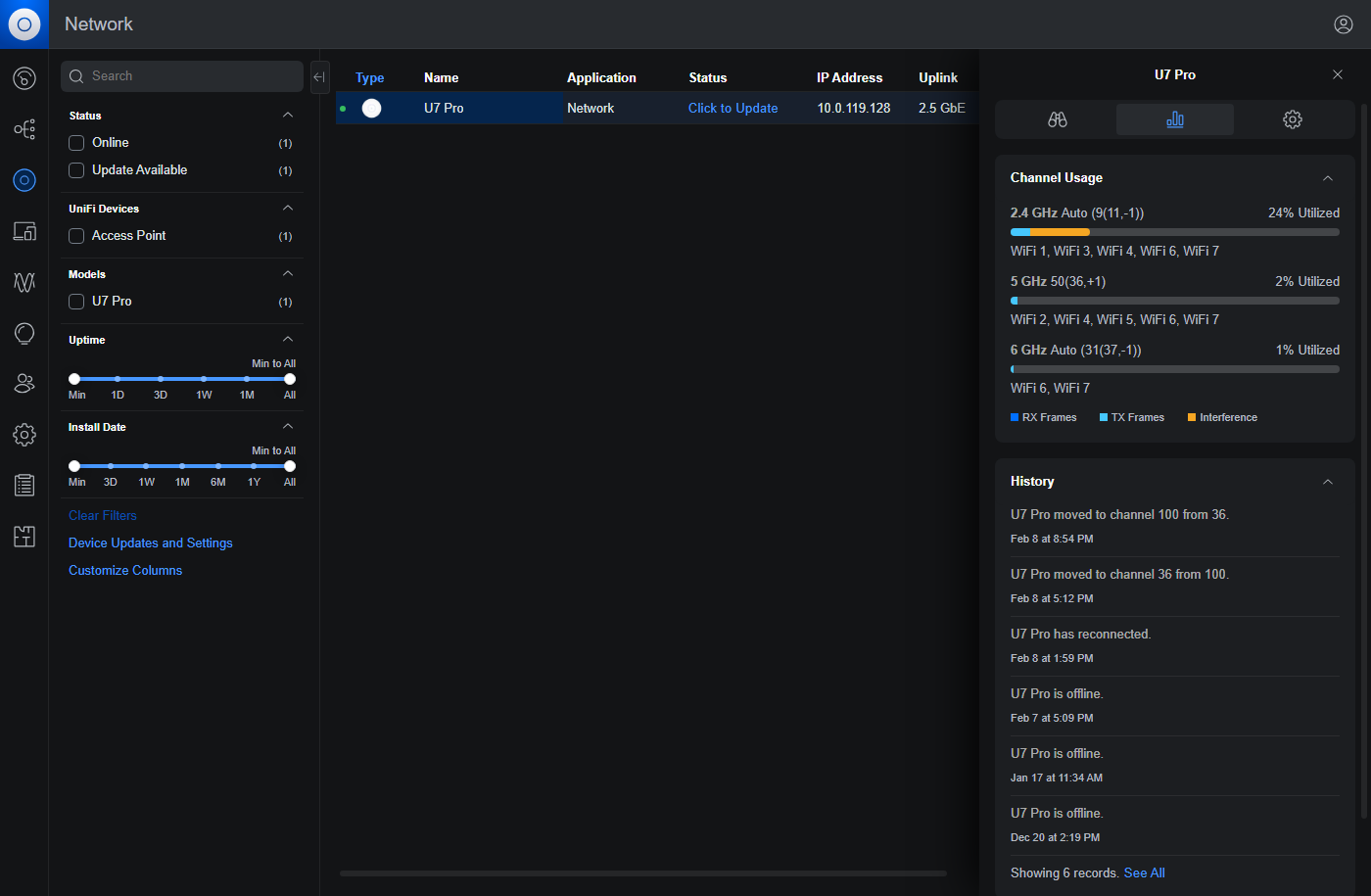Select the bar chart insights tab
Screen dimensions: 1371x896
1175,119
